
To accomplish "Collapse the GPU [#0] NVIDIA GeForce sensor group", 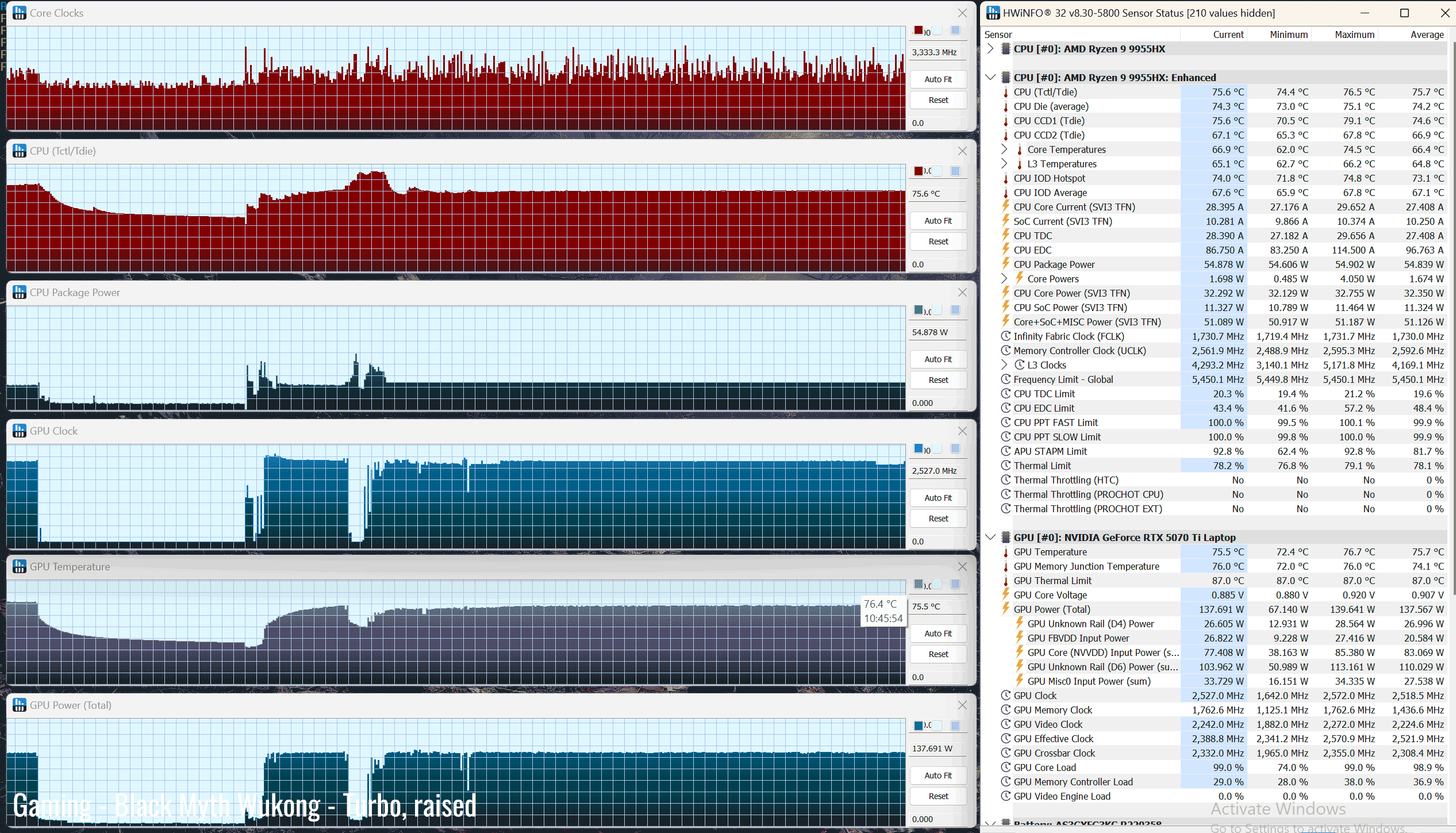I will (x=990, y=537).
